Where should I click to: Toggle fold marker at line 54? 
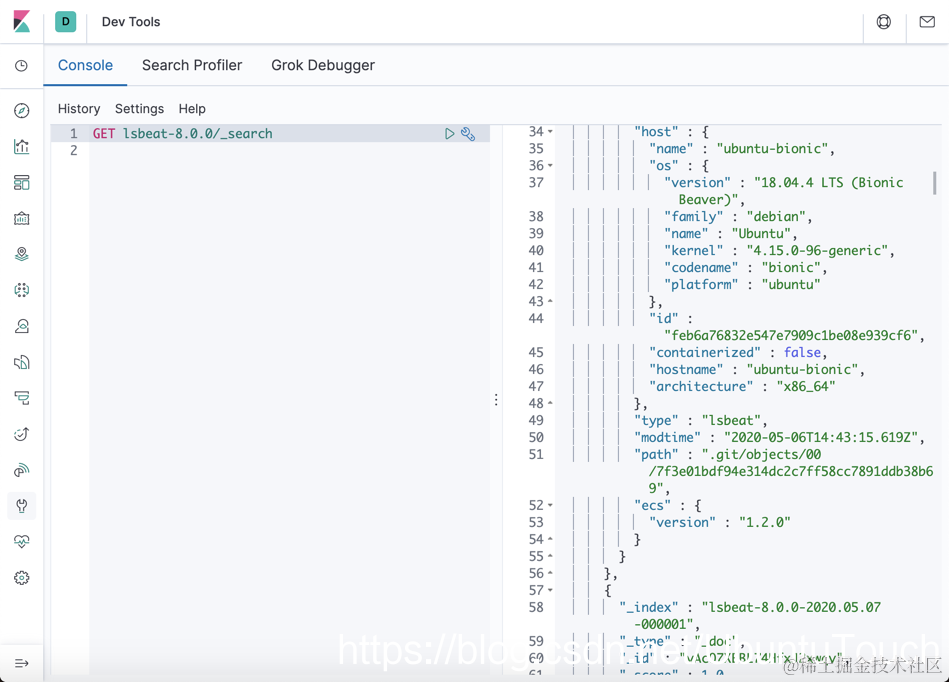(x=550, y=539)
